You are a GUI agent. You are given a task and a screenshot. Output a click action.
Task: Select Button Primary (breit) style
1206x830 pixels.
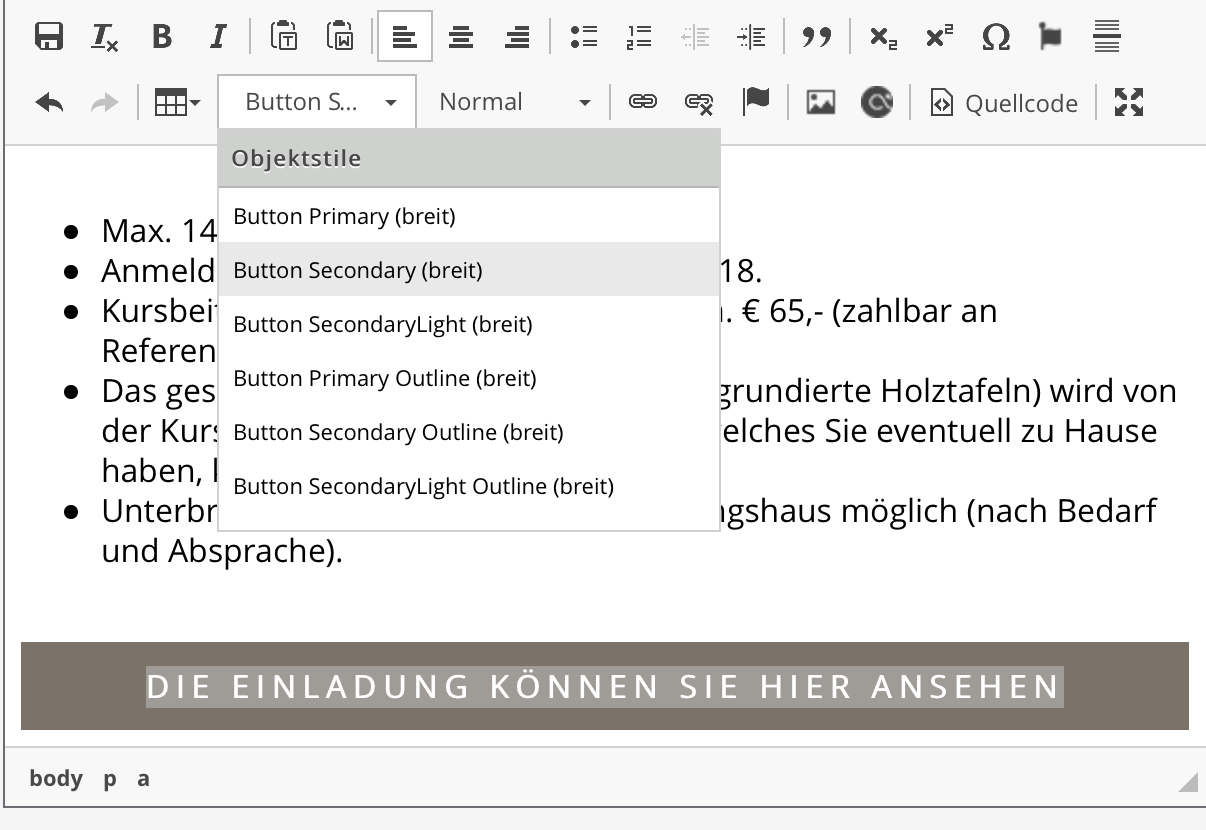tap(344, 216)
